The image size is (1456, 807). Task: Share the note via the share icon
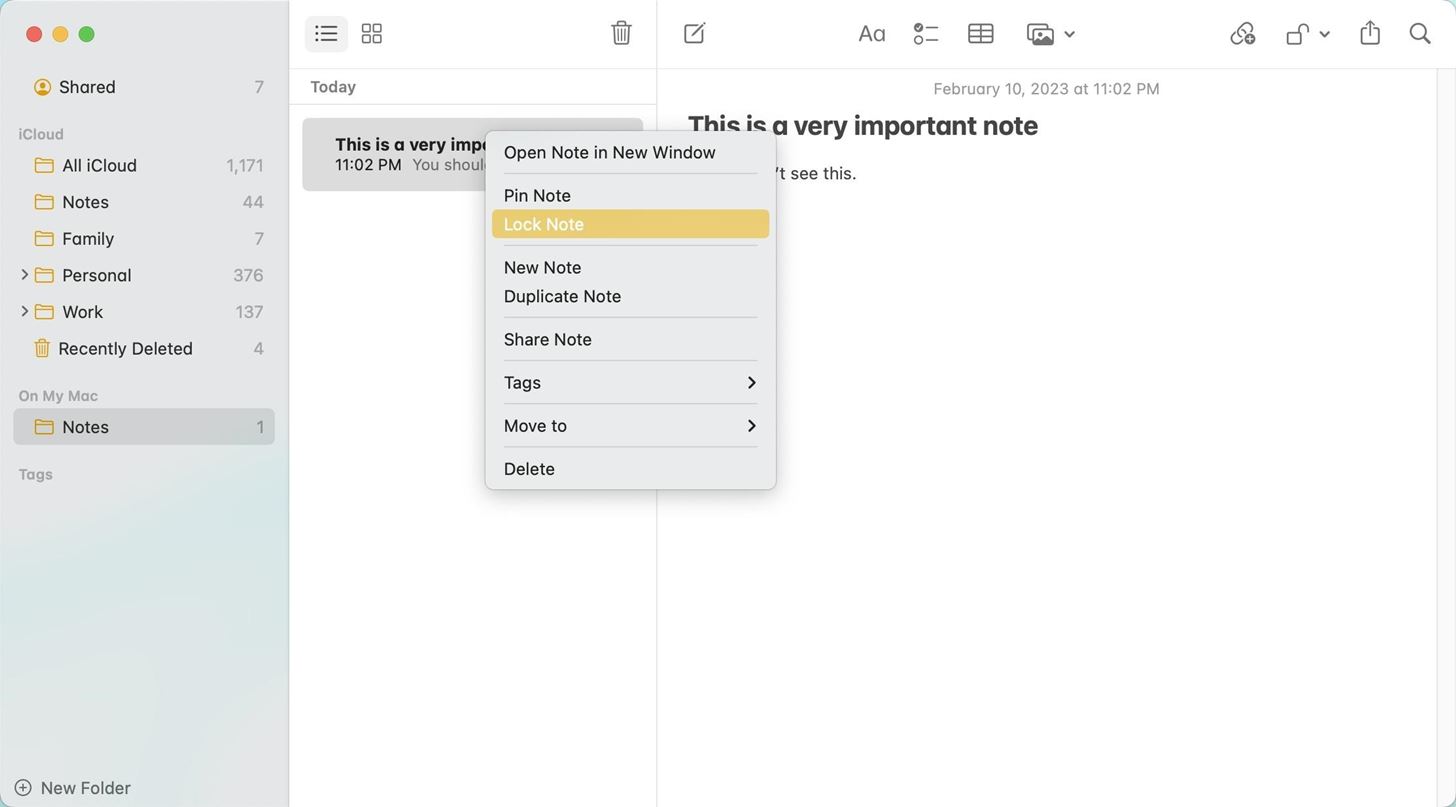1370,32
